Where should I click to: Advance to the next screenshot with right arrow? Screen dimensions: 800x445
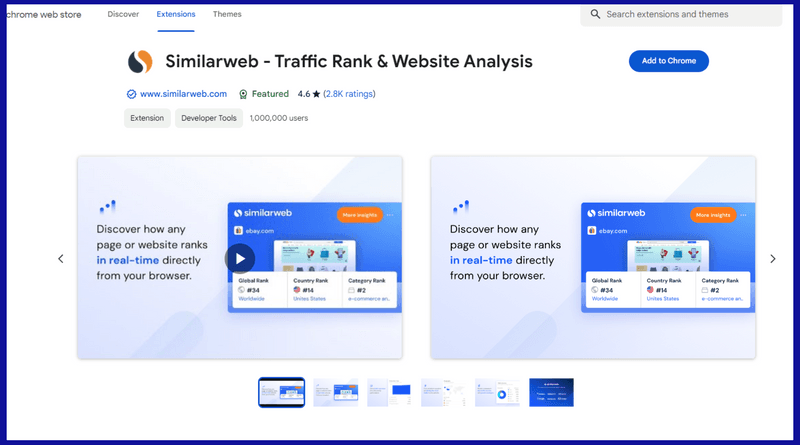coord(772,259)
